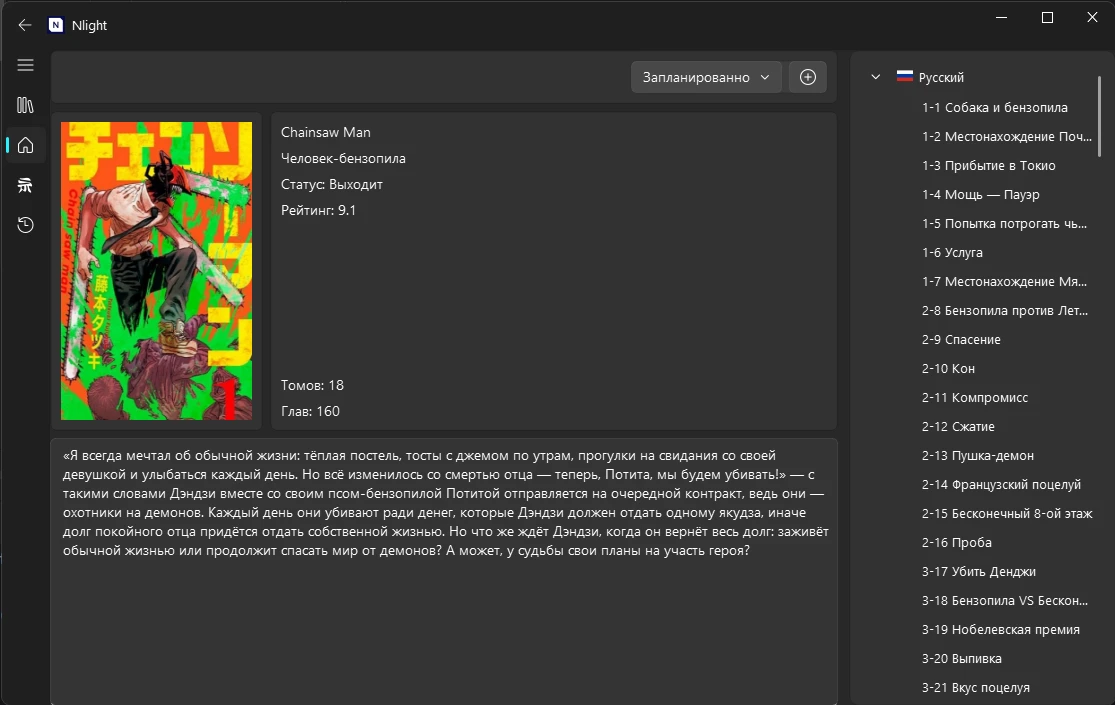
Task: Open chapter 3-19 Нобелевская премия
Action: click(x=1001, y=630)
